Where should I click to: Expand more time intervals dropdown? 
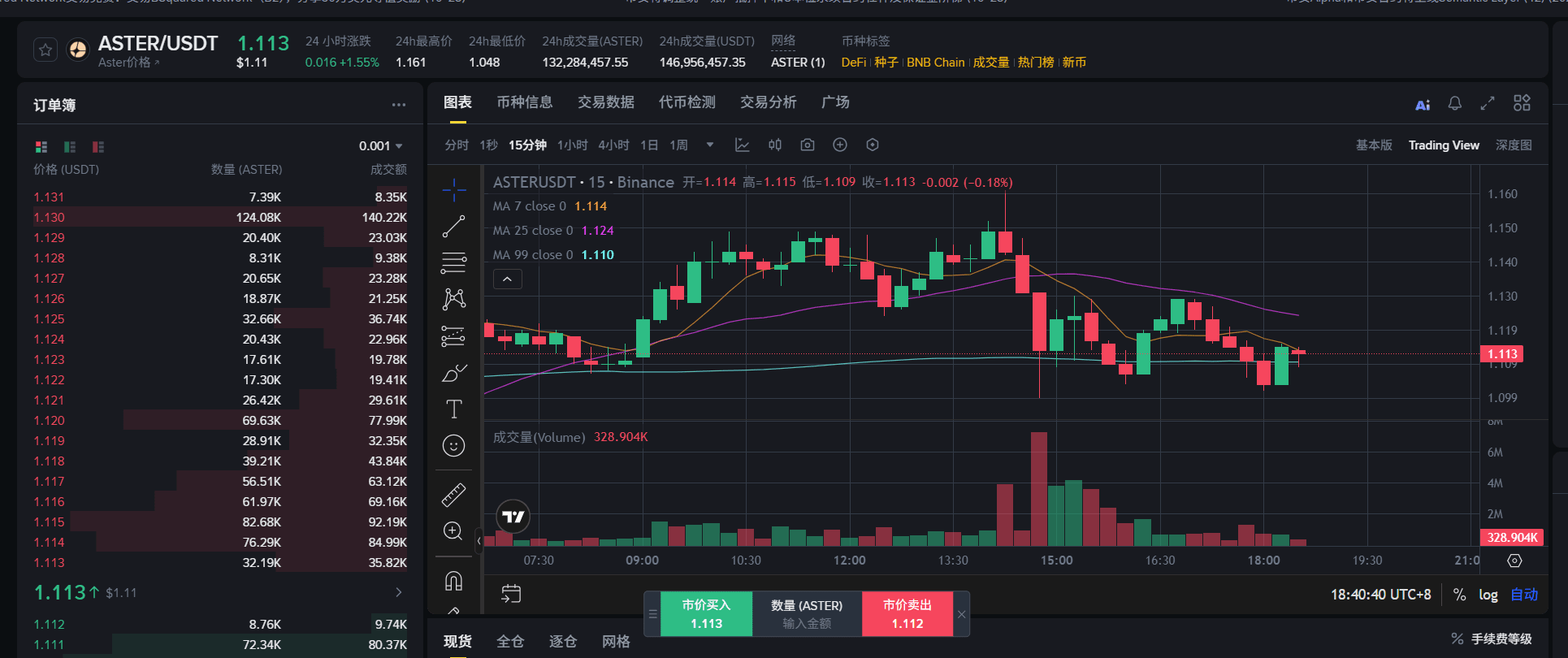710,145
